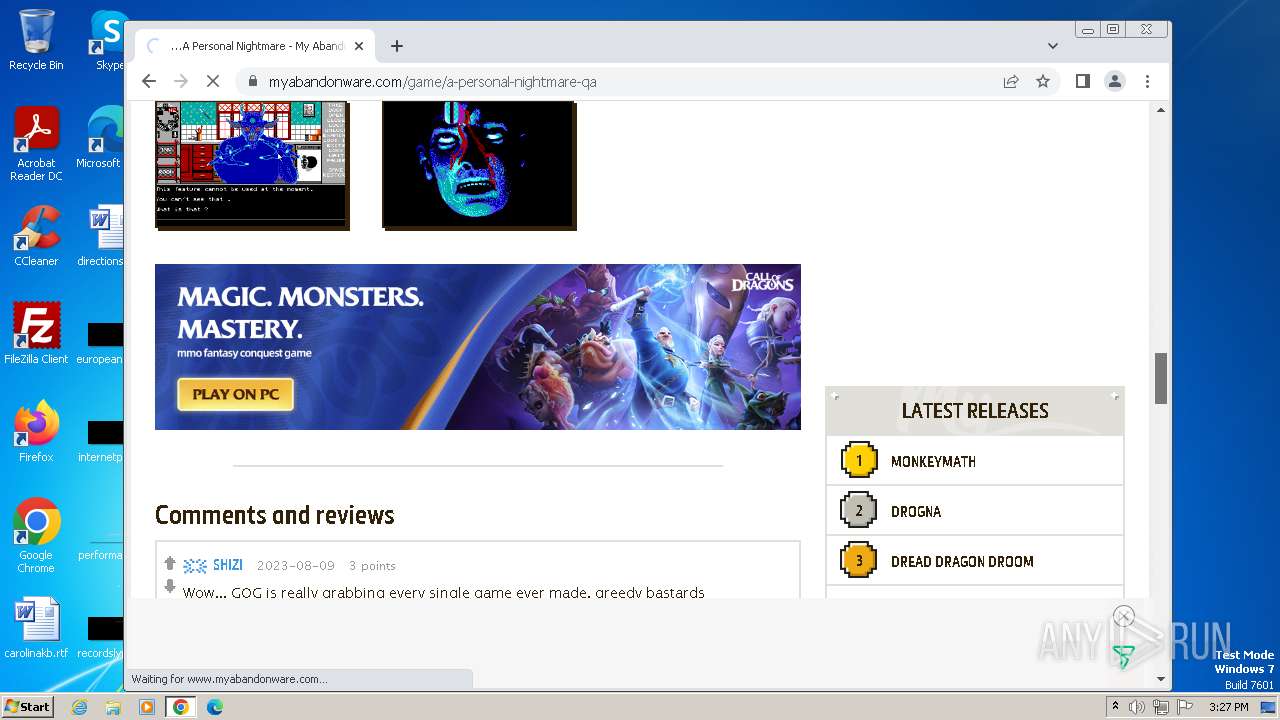Stop loading the current page
1280x720 pixels.
(x=213, y=81)
